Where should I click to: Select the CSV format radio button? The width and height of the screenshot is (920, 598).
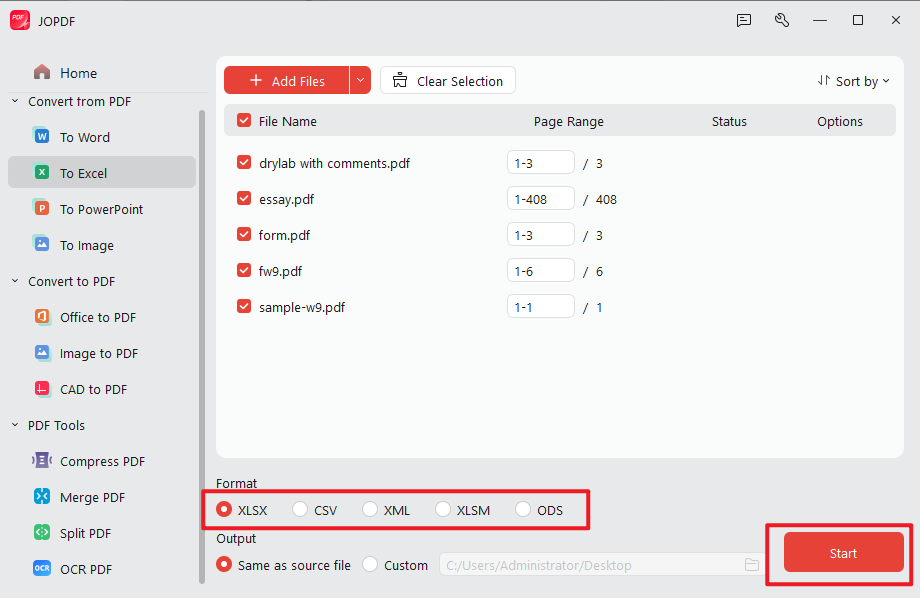pos(300,509)
